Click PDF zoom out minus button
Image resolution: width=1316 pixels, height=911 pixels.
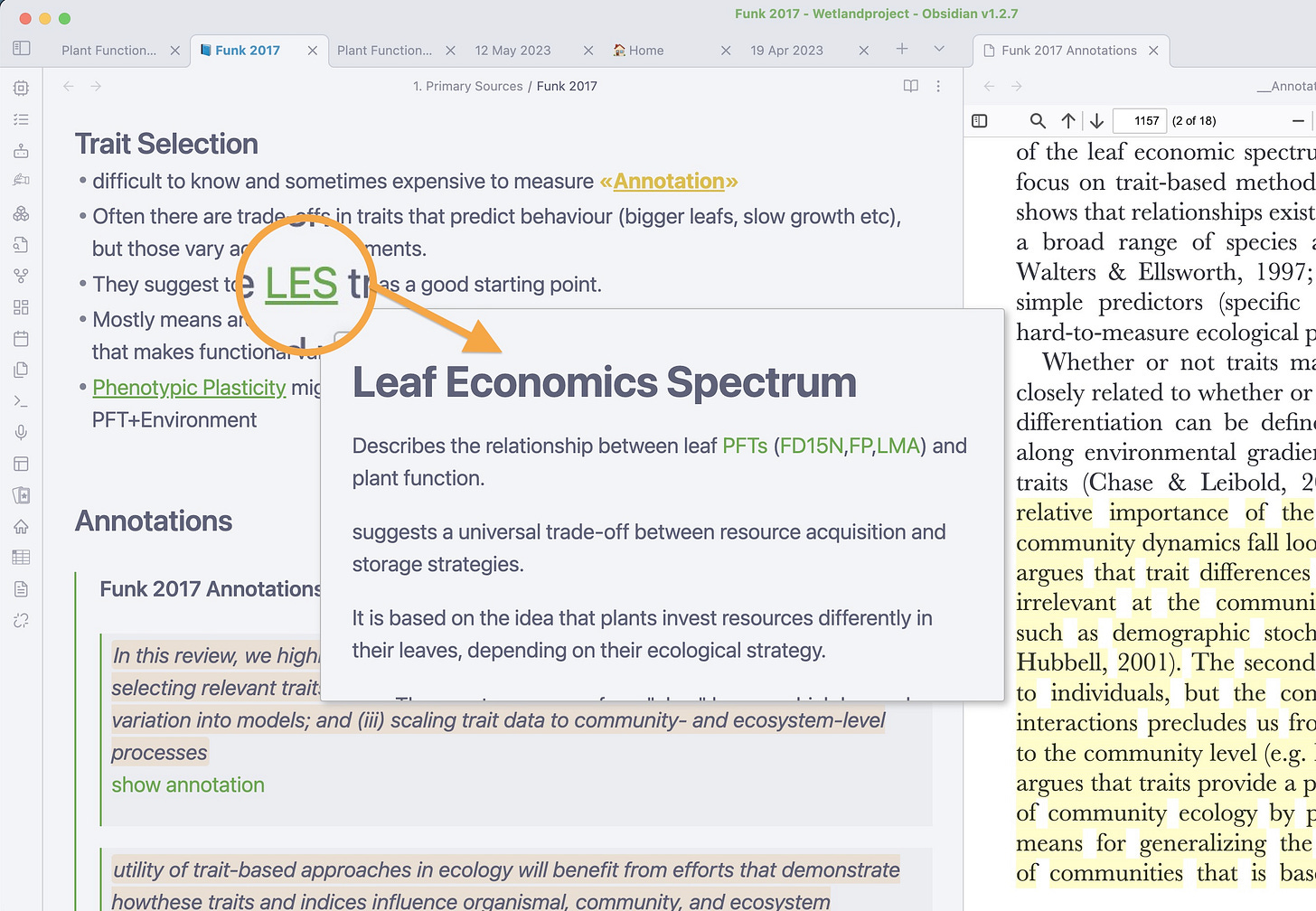tap(1298, 120)
